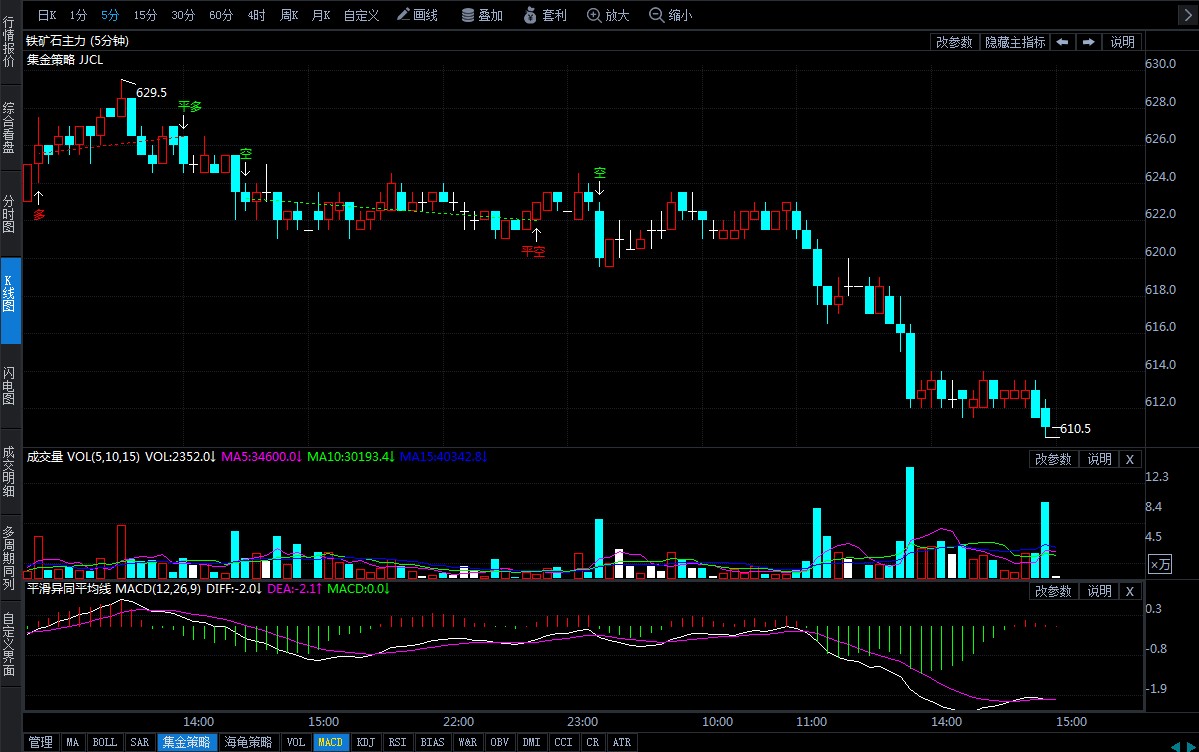The width and height of the screenshot is (1199, 752).
Task: Click 说明 in main chart header
Action: [1123, 42]
